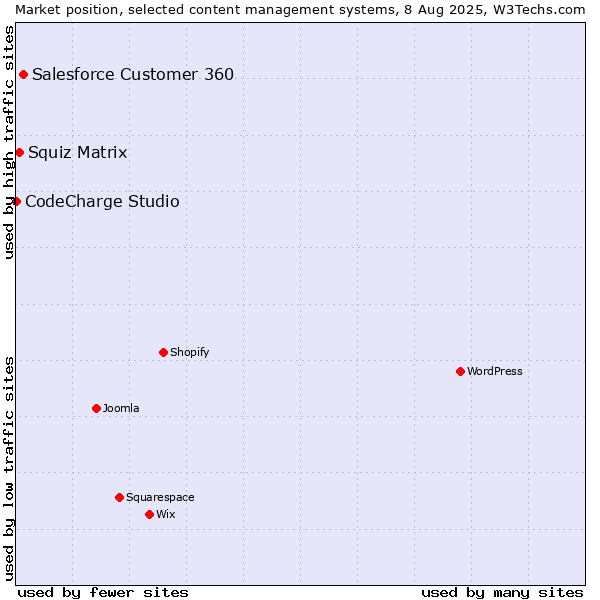Click the CodeCharge Studio red marker

pos(16,202)
